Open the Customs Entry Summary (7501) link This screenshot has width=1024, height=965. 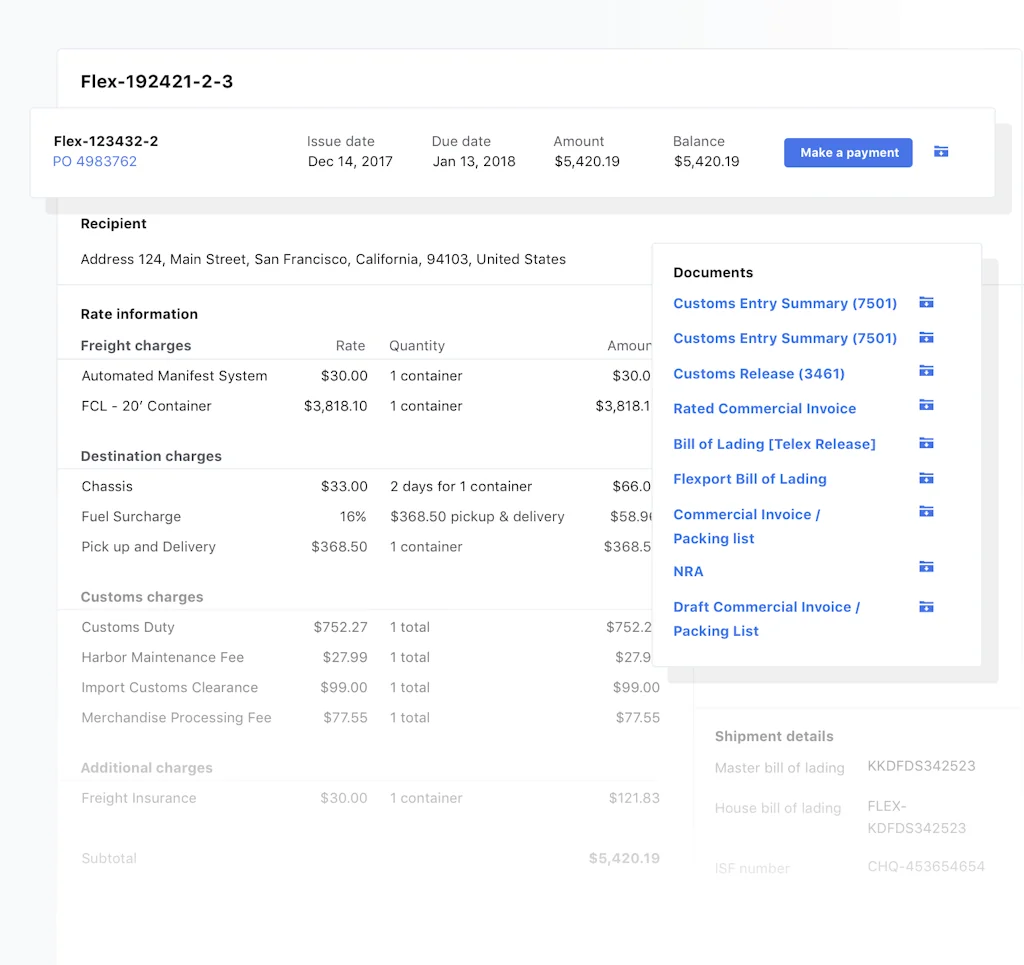(x=784, y=302)
